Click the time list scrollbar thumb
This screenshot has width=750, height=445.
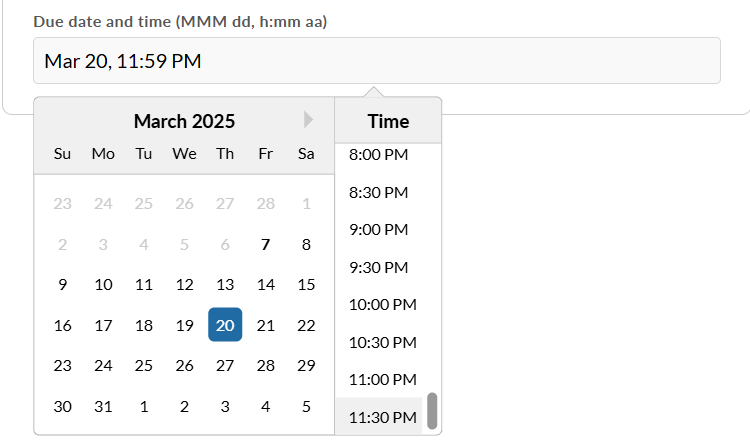pyautogui.click(x=432, y=411)
